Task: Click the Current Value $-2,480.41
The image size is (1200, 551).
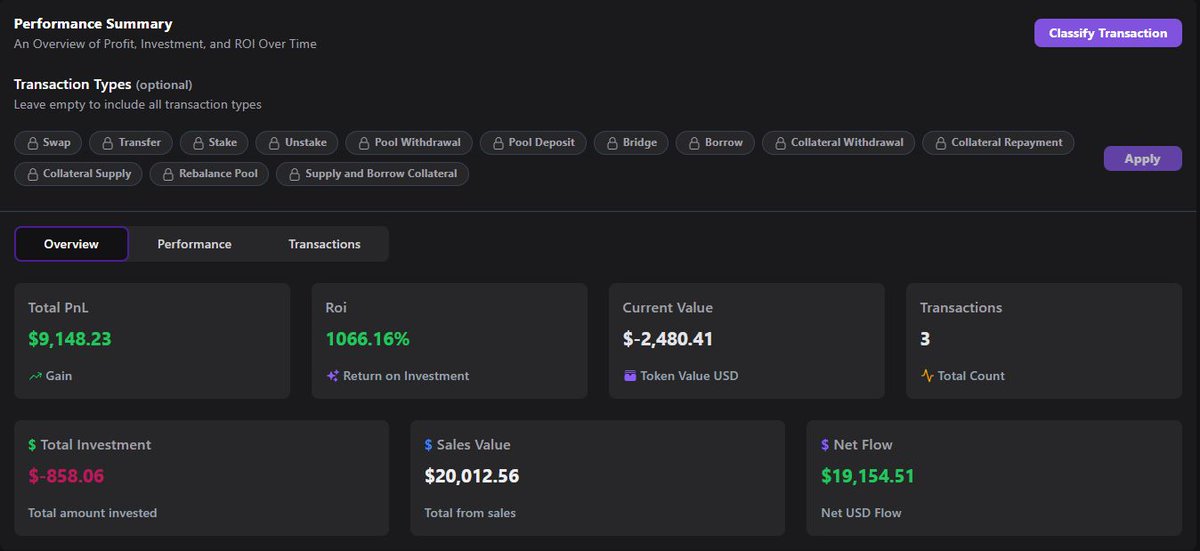Action: (667, 339)
